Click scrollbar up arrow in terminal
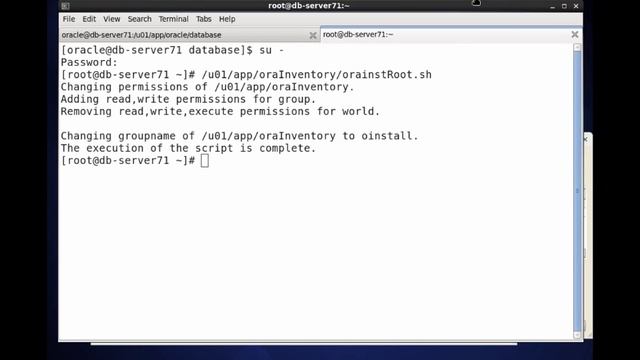The height and width of the screenshot is (360, 640). pyautogui.click(x=577, y=47)
